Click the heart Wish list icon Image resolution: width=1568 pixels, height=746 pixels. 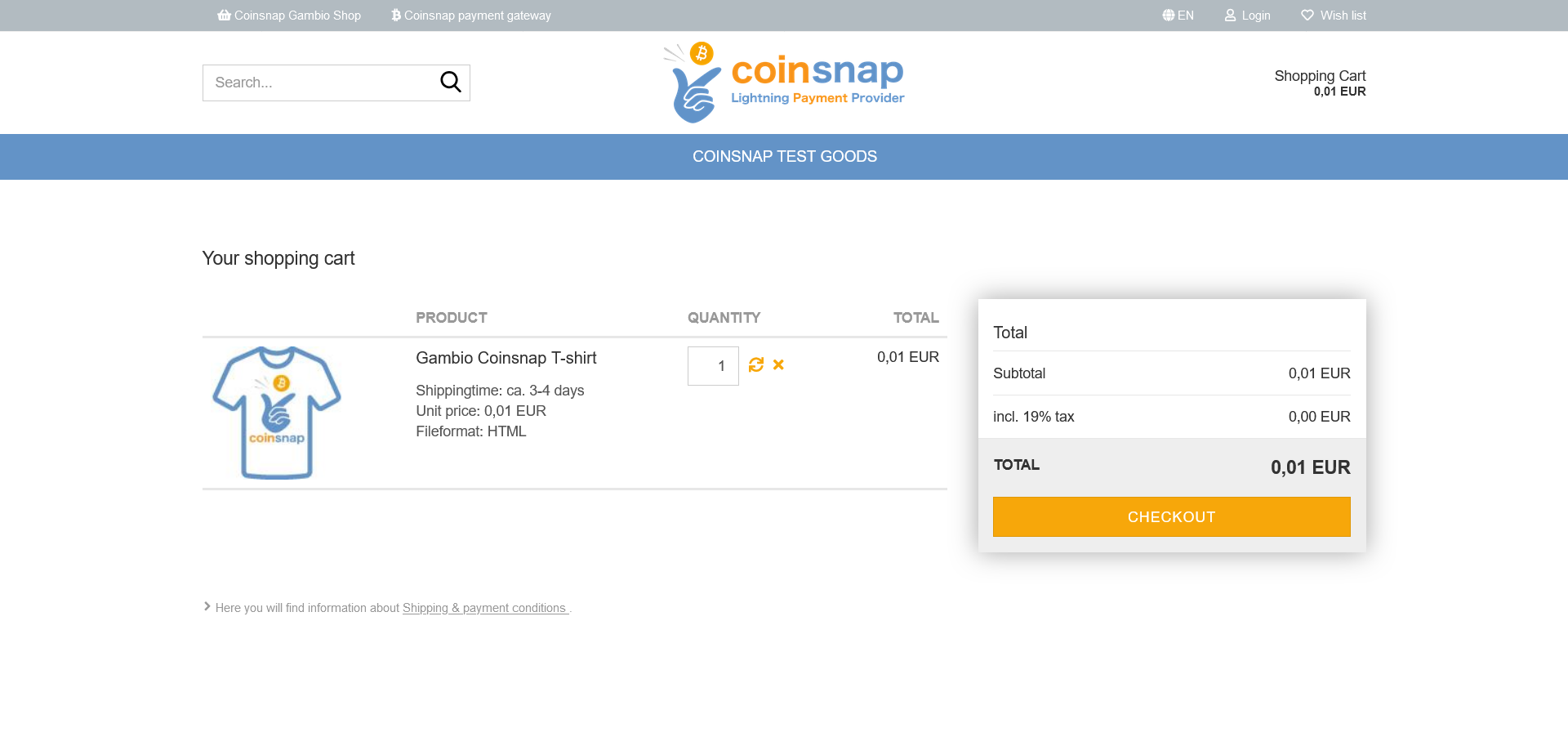point(1307,15)
